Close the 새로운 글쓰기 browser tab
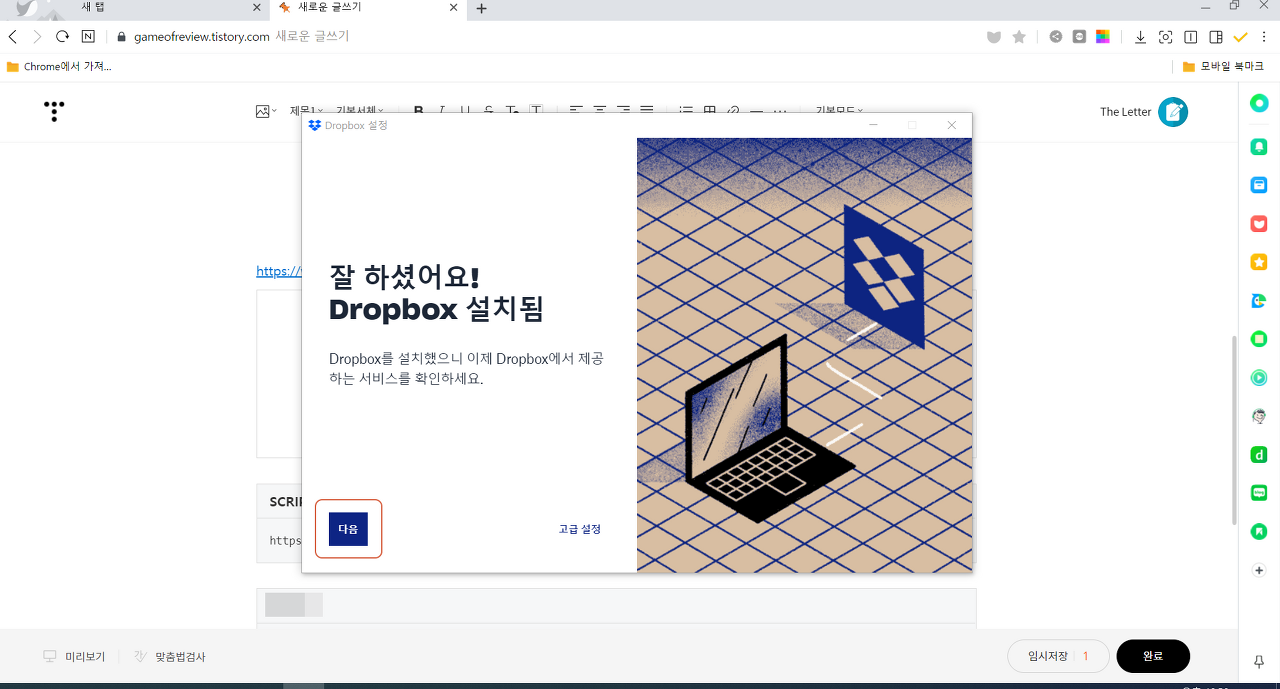 coord(453,8)
